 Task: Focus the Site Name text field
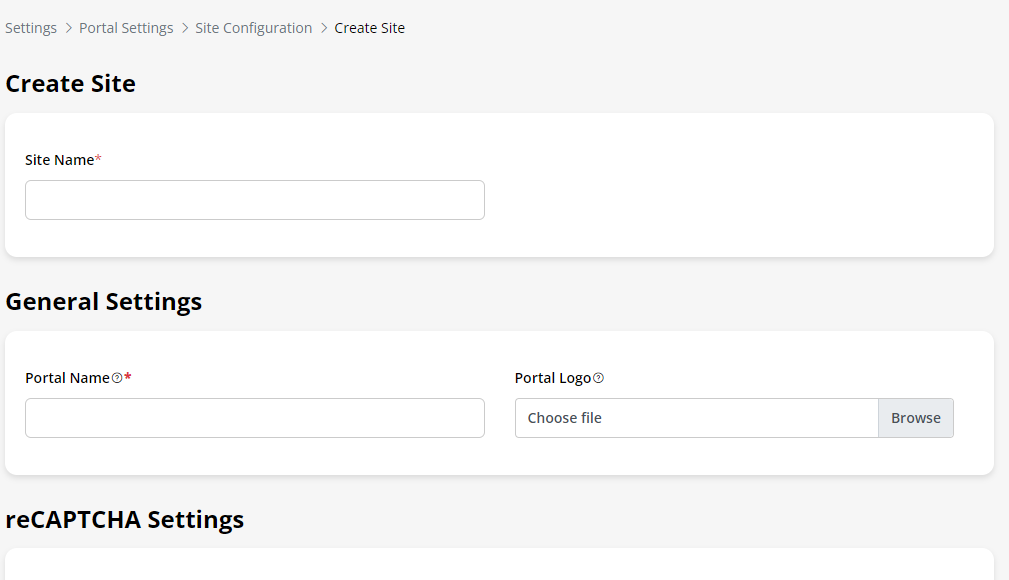tap(255, 200)
